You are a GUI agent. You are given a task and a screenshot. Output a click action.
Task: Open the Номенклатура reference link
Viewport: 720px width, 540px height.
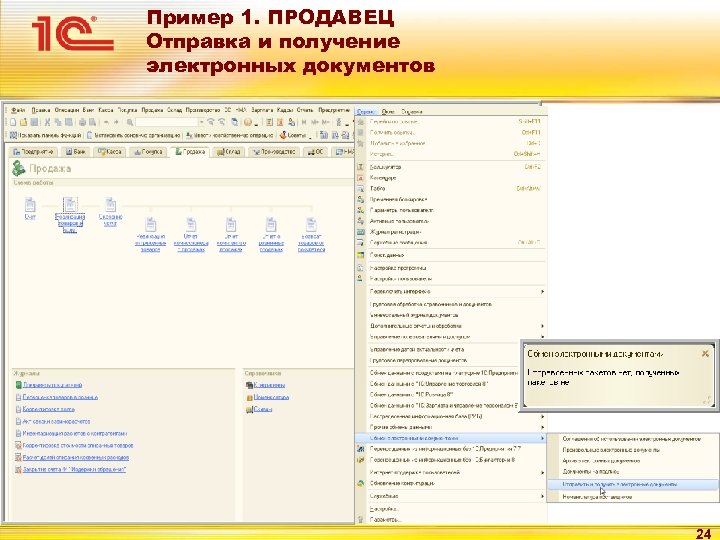271,397
